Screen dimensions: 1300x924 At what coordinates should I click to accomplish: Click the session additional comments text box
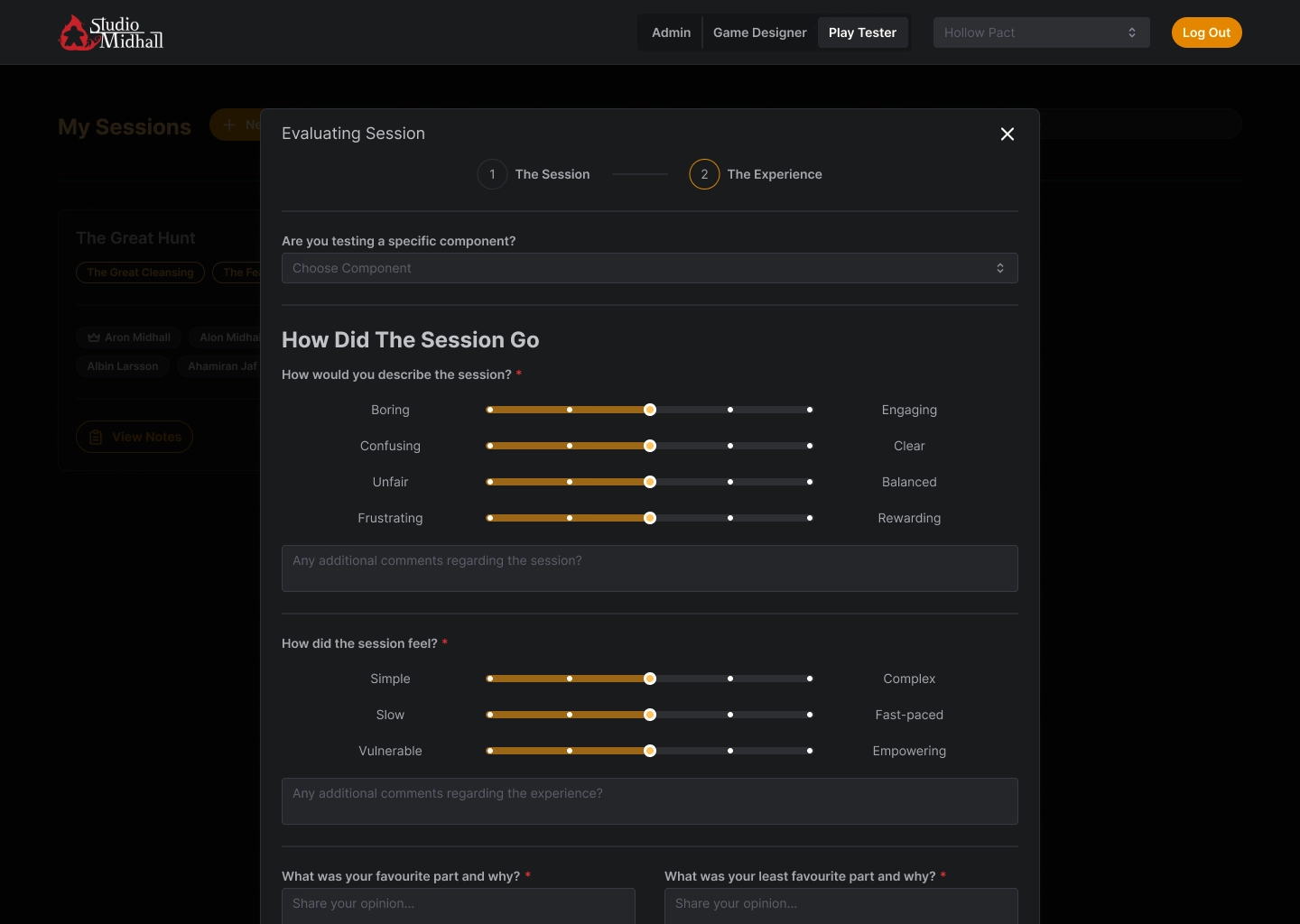pos(649,568)
